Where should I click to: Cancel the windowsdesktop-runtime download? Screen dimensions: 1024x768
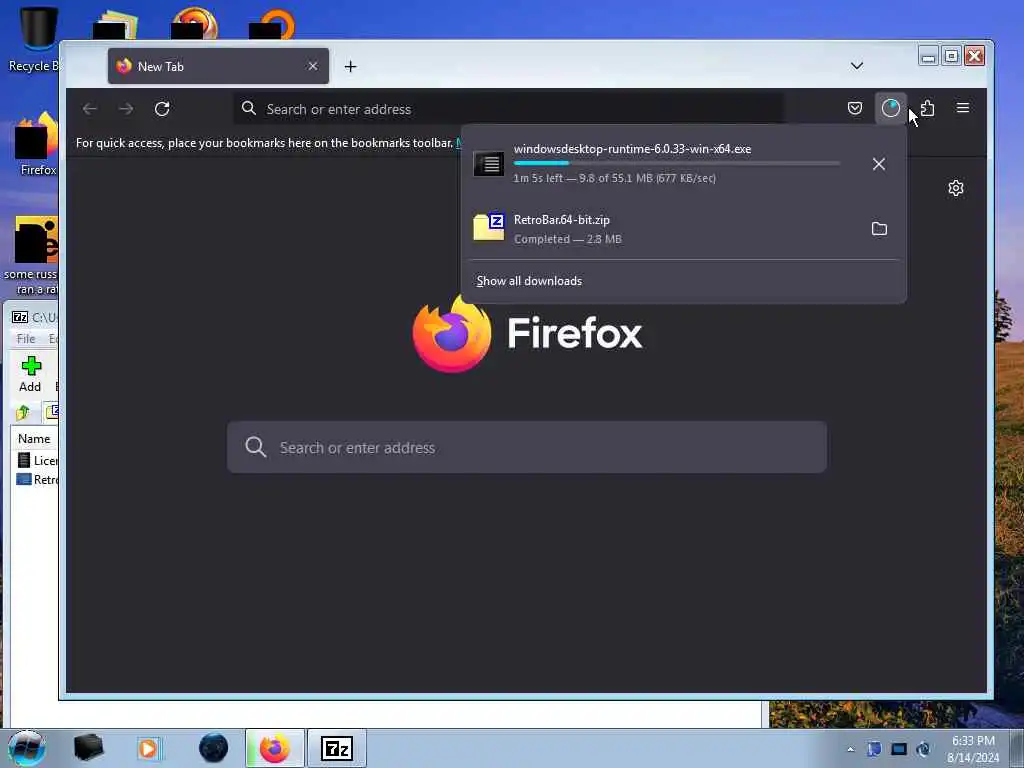click(x=879, y=164)
